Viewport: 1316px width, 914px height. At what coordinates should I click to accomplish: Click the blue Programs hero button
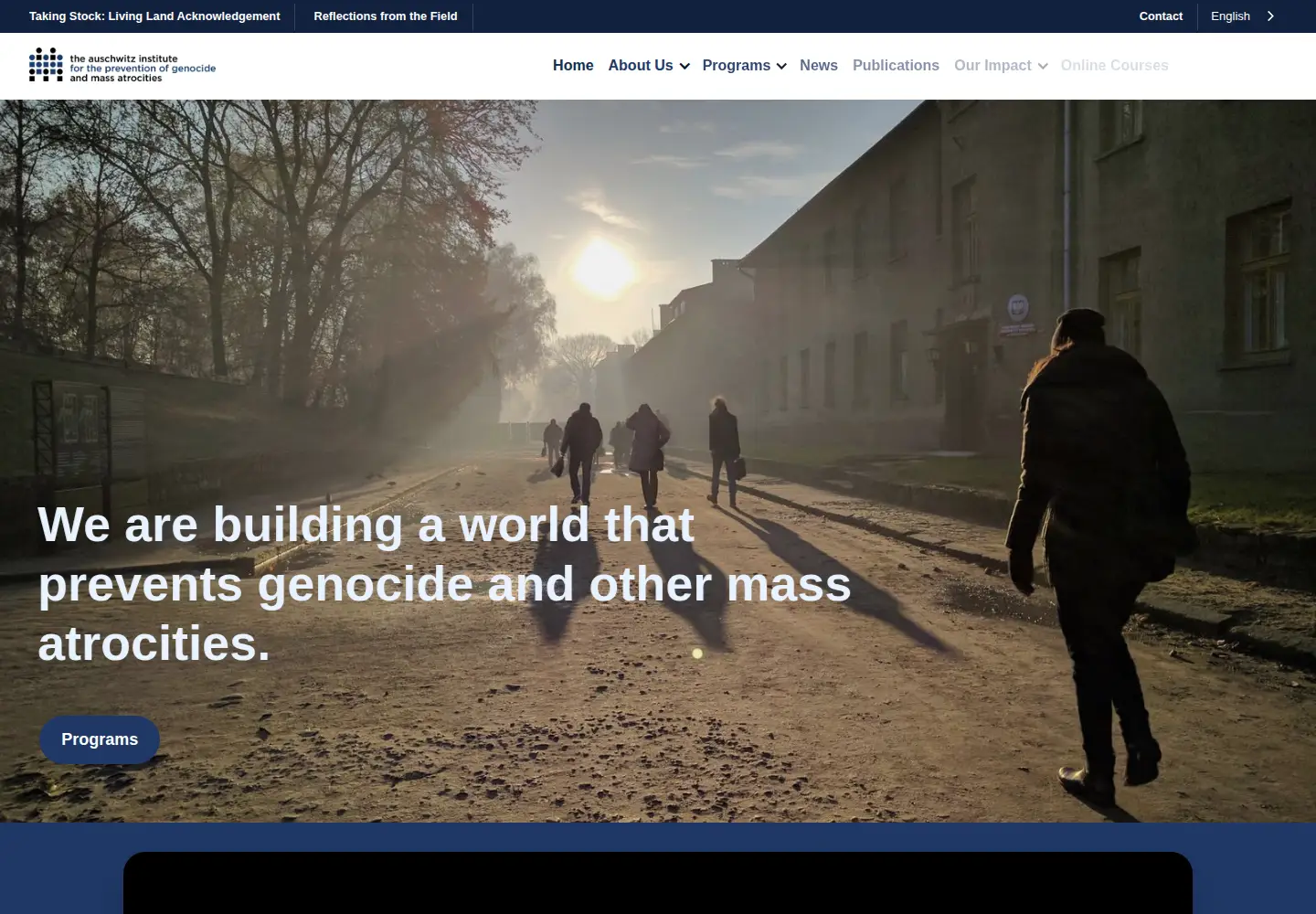coord(100,739)
